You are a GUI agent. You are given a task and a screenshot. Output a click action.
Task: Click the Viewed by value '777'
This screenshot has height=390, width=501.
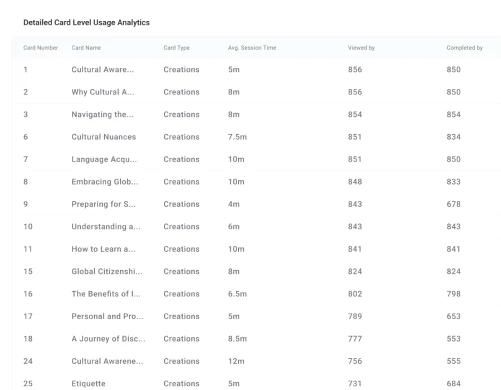[x=355, y=339]
